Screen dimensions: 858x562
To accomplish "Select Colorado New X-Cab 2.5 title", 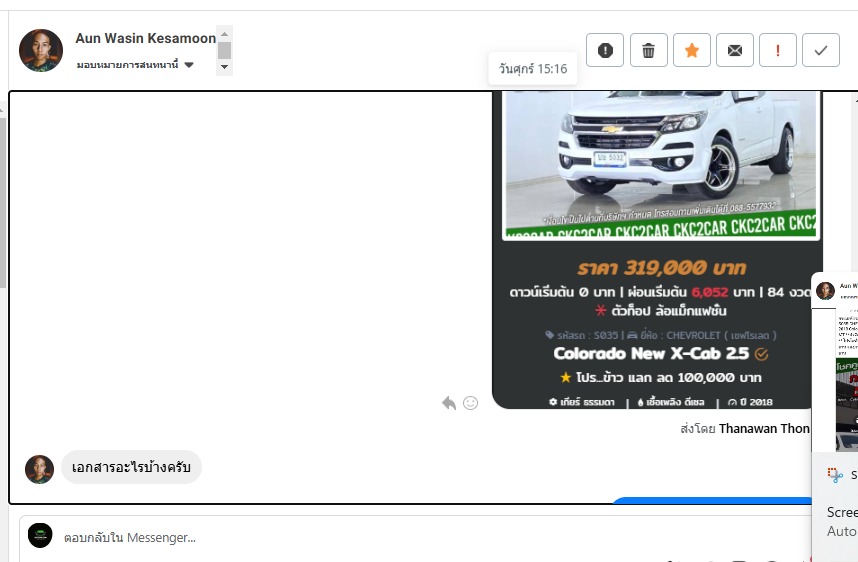I will pyautogui.click(x=651, y=354).
